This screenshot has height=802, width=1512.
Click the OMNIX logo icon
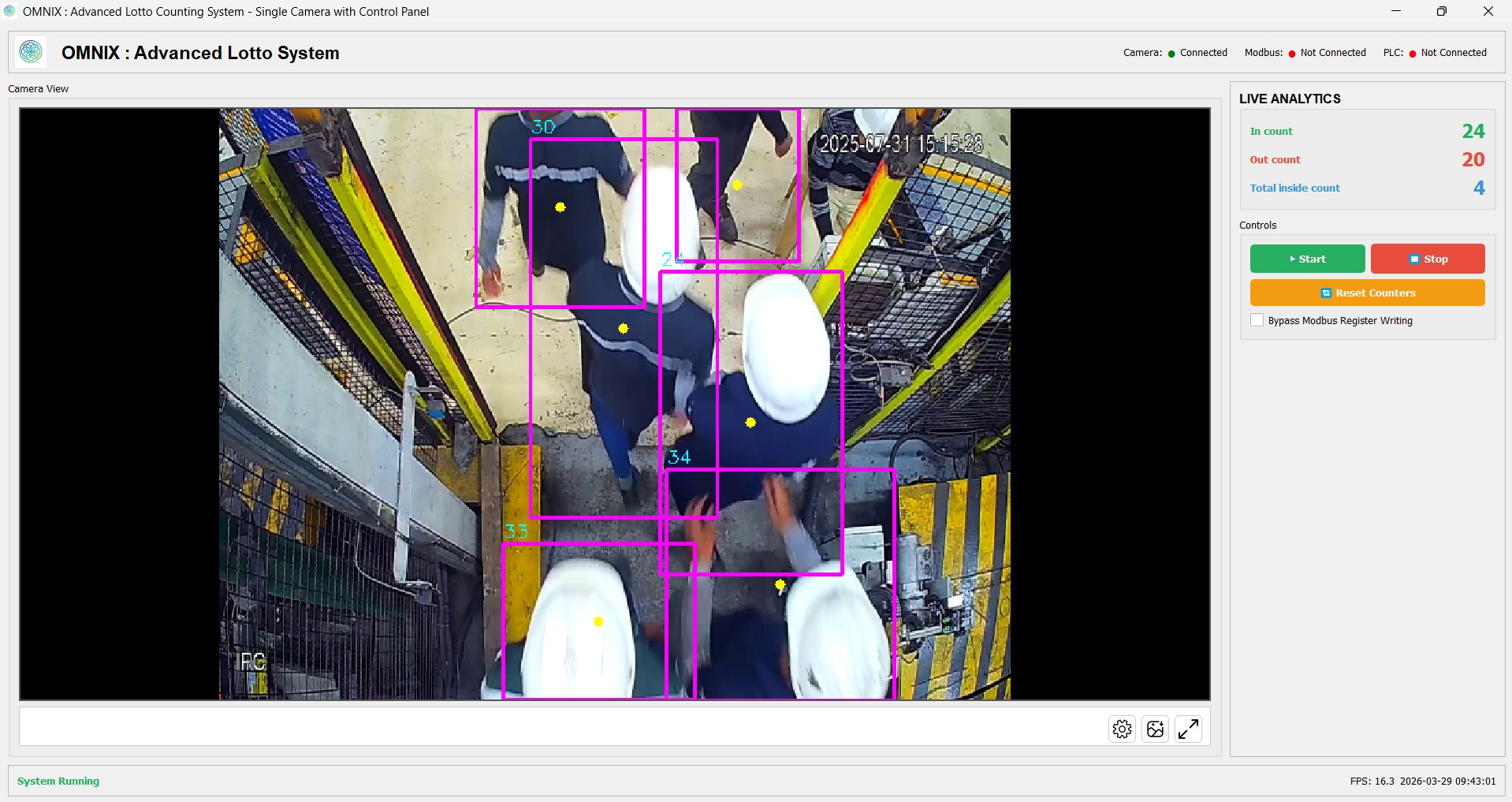tap(31, 52)
